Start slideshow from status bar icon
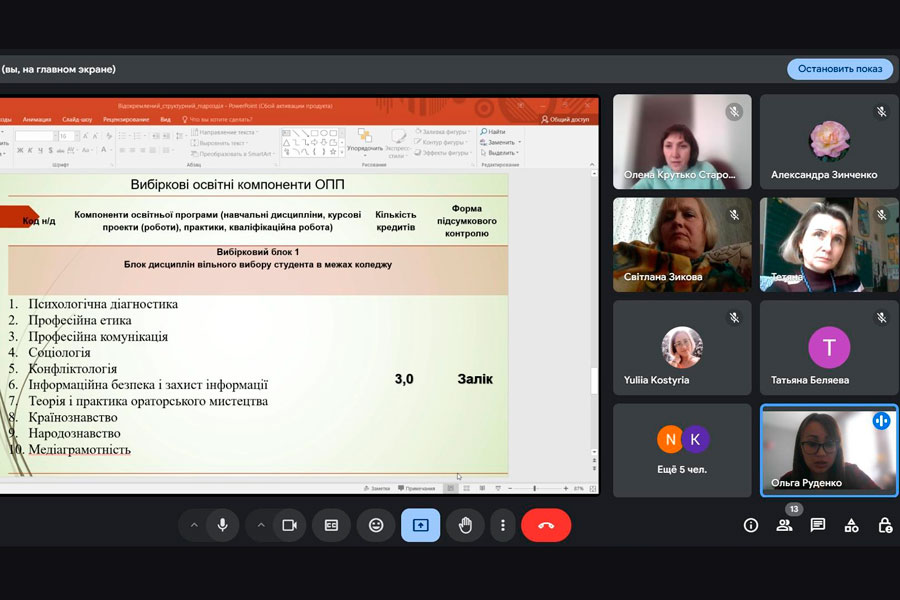This screenshot has width=900, height=600. (498, 489)
